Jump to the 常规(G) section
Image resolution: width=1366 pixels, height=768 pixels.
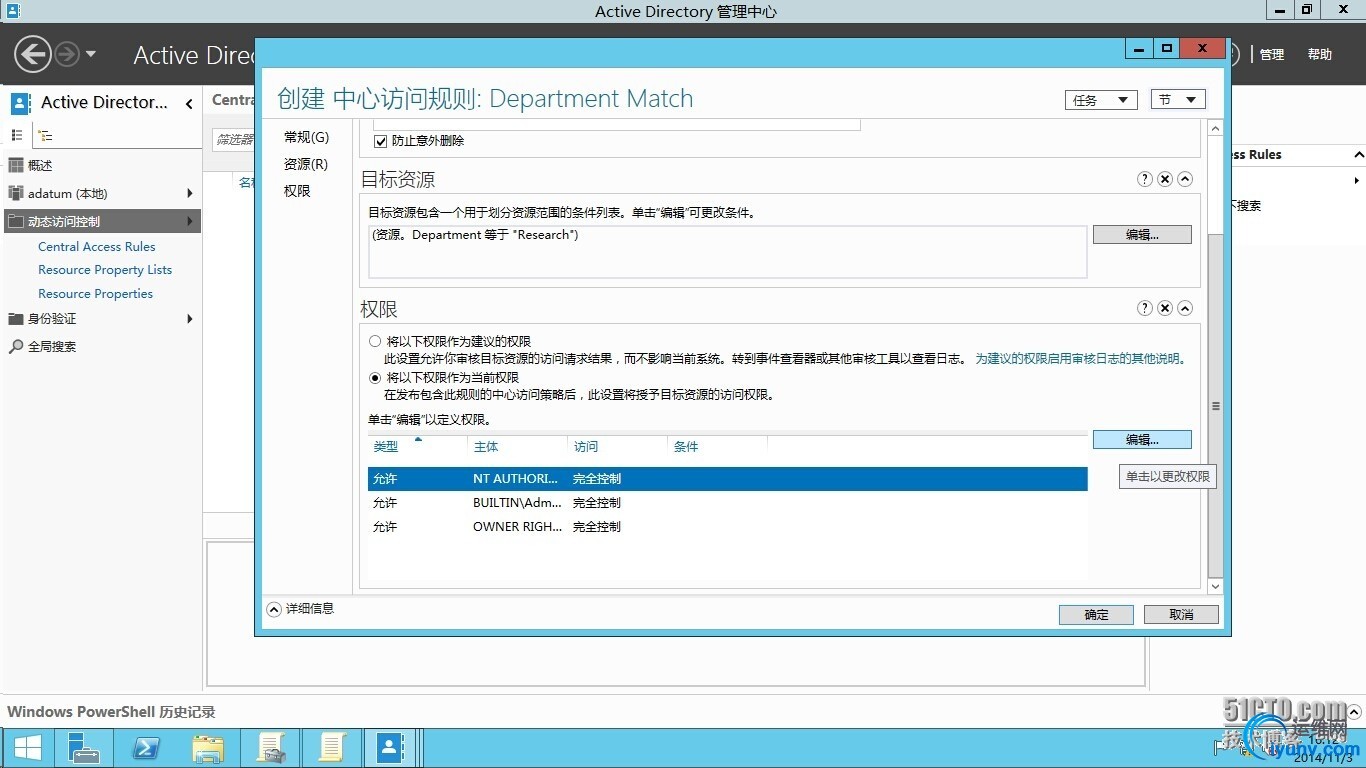[306, 137]
